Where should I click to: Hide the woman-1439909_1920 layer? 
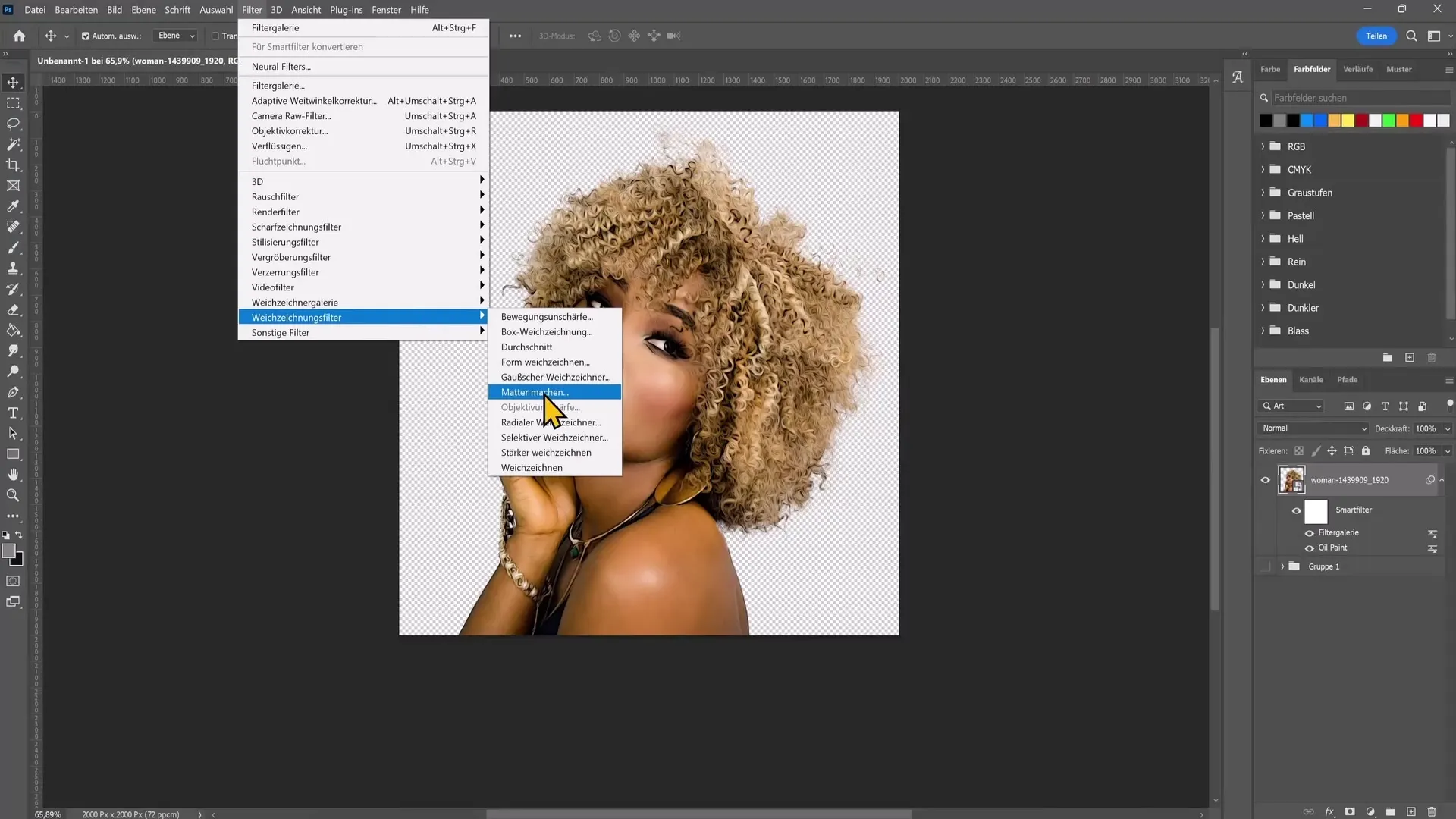[1265, 480]
